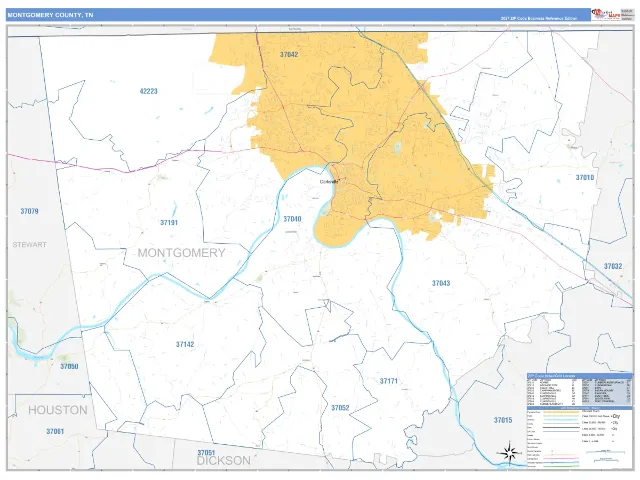
Task: Select ZIP code label 37050
Action: 69,366
